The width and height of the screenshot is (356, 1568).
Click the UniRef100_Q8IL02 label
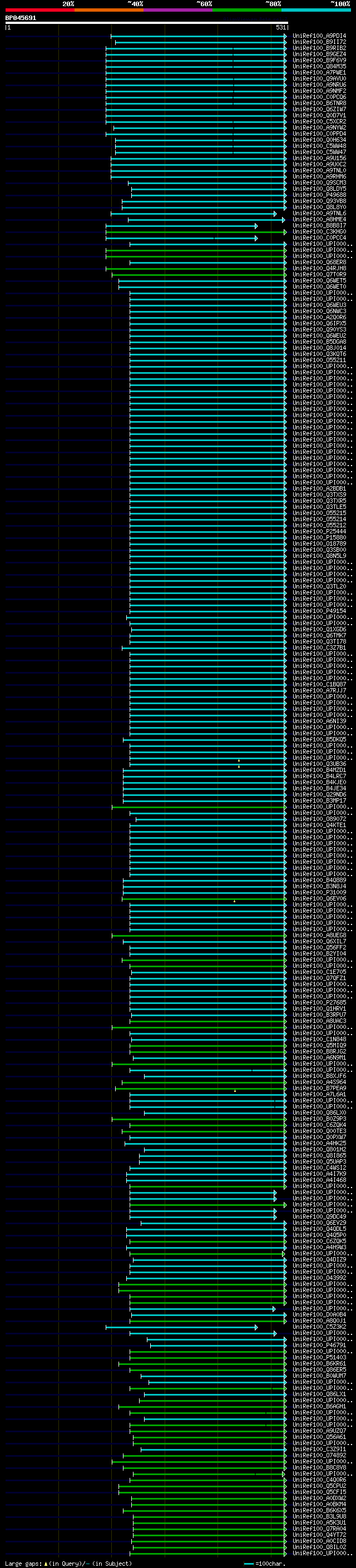(319, 1547)
